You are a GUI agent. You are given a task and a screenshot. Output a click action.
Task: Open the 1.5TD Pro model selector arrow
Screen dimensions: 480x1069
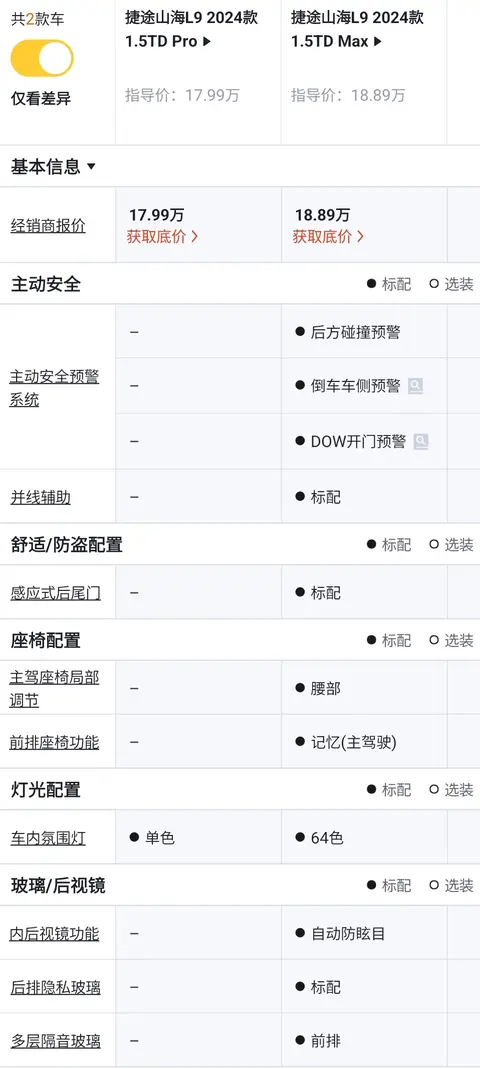(207, 42)
